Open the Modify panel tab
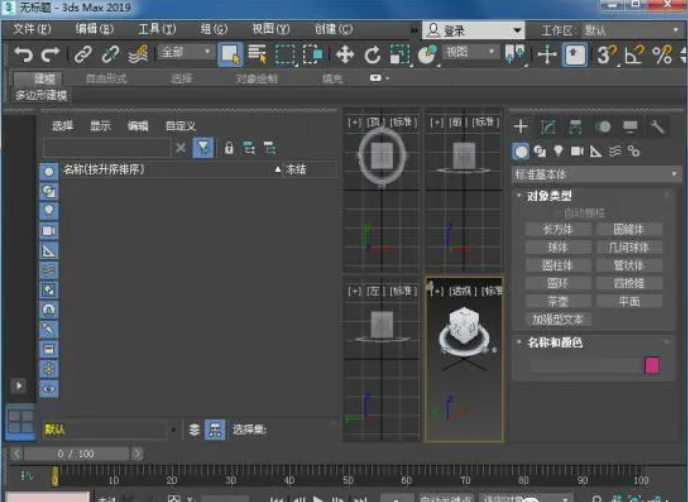 pos(548,127)
